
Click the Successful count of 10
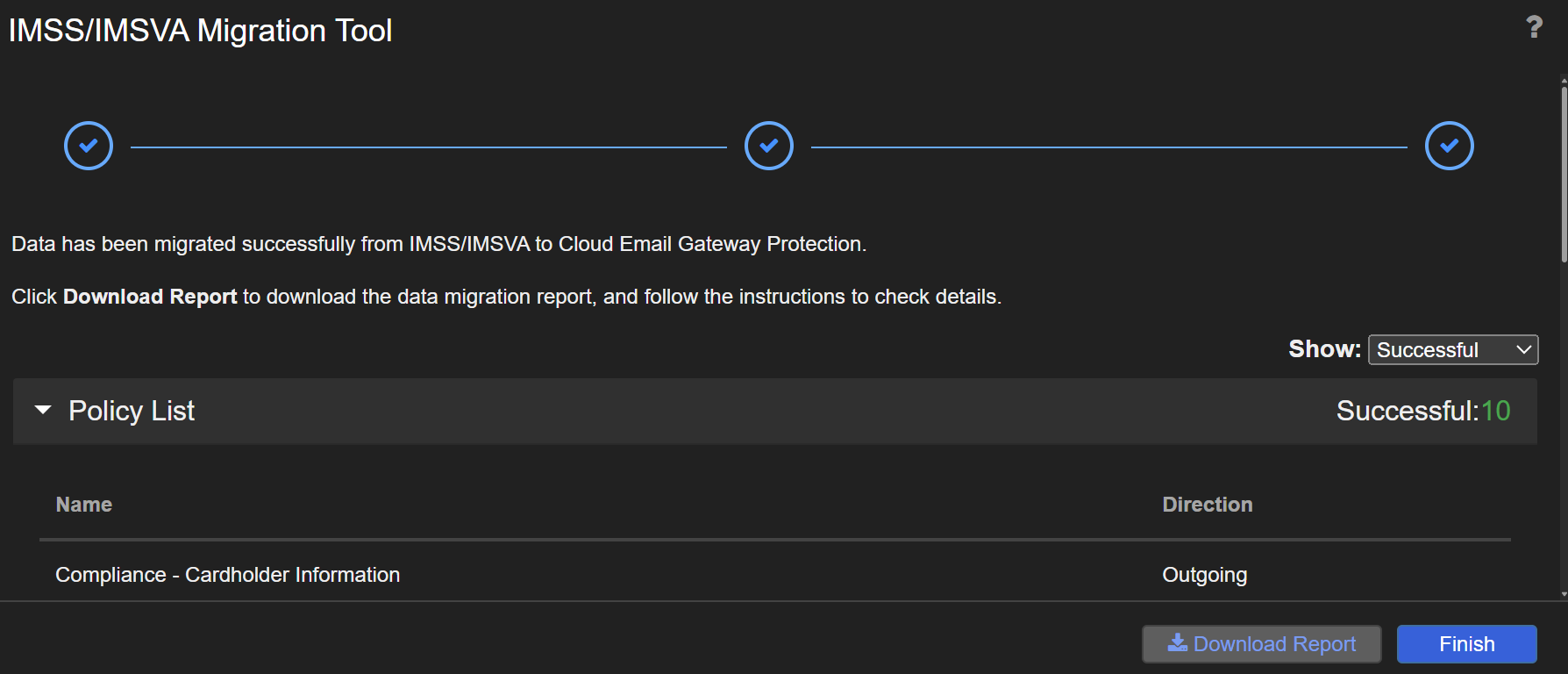click(x=1495, y=411)
